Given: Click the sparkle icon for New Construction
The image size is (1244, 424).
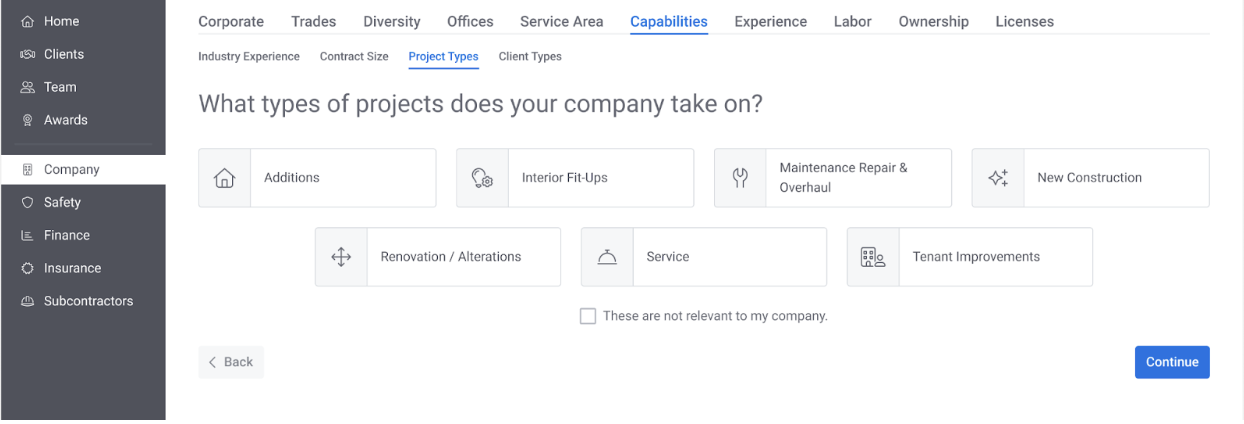Looking at the screenshot, I should [998, 178].
